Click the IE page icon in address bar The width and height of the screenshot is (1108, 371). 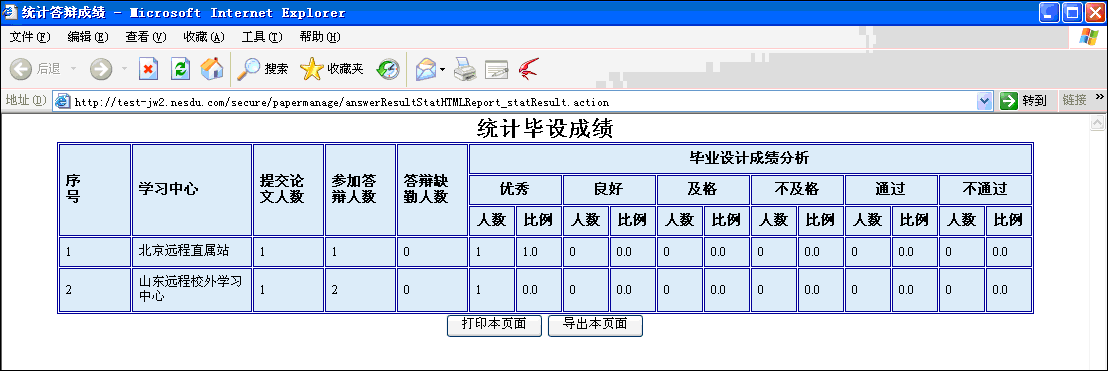point(63,102)
